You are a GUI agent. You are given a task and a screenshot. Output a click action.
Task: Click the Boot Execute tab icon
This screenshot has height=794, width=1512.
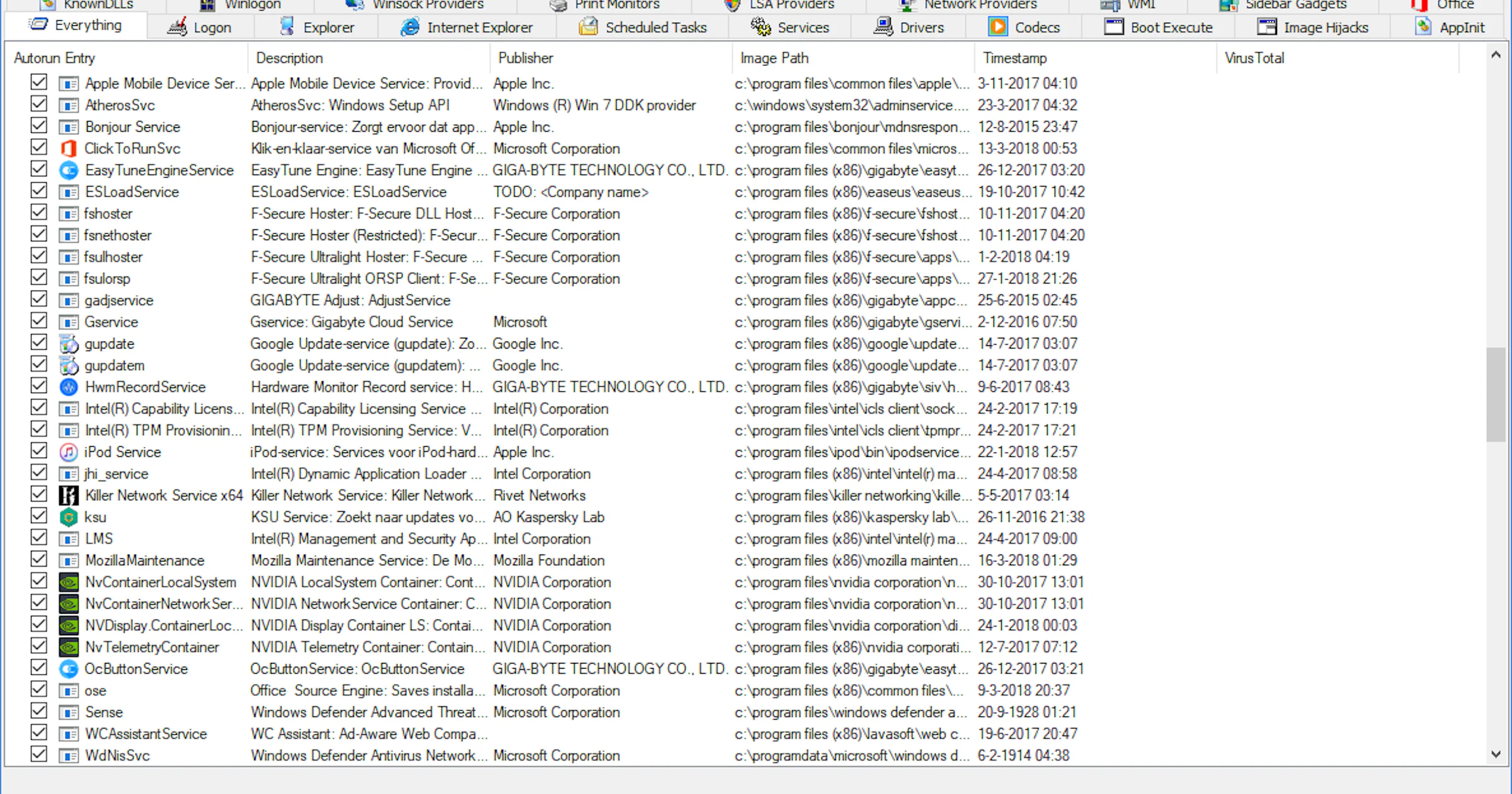coord(1114,27)
